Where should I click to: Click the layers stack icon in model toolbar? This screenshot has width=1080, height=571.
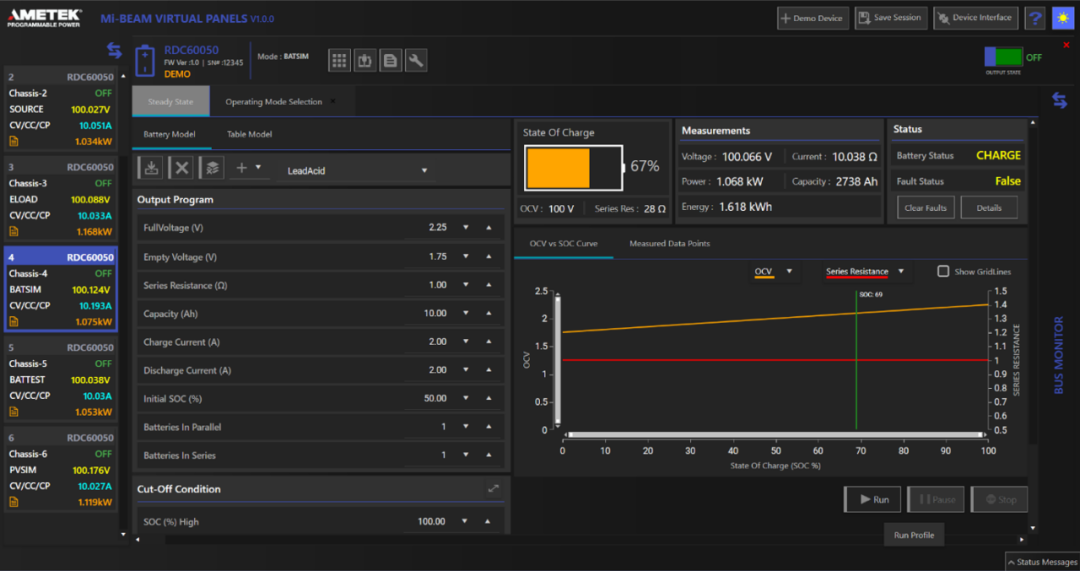211,167
